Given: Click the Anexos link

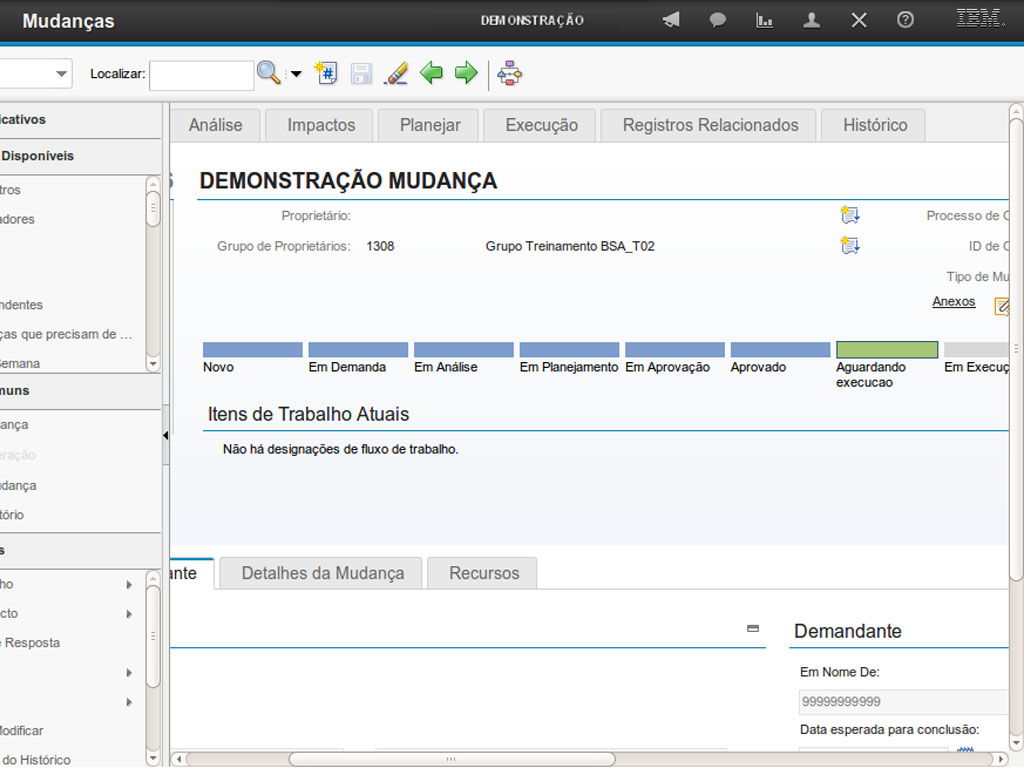Looking at the screenshot, I should pos(953,301).
